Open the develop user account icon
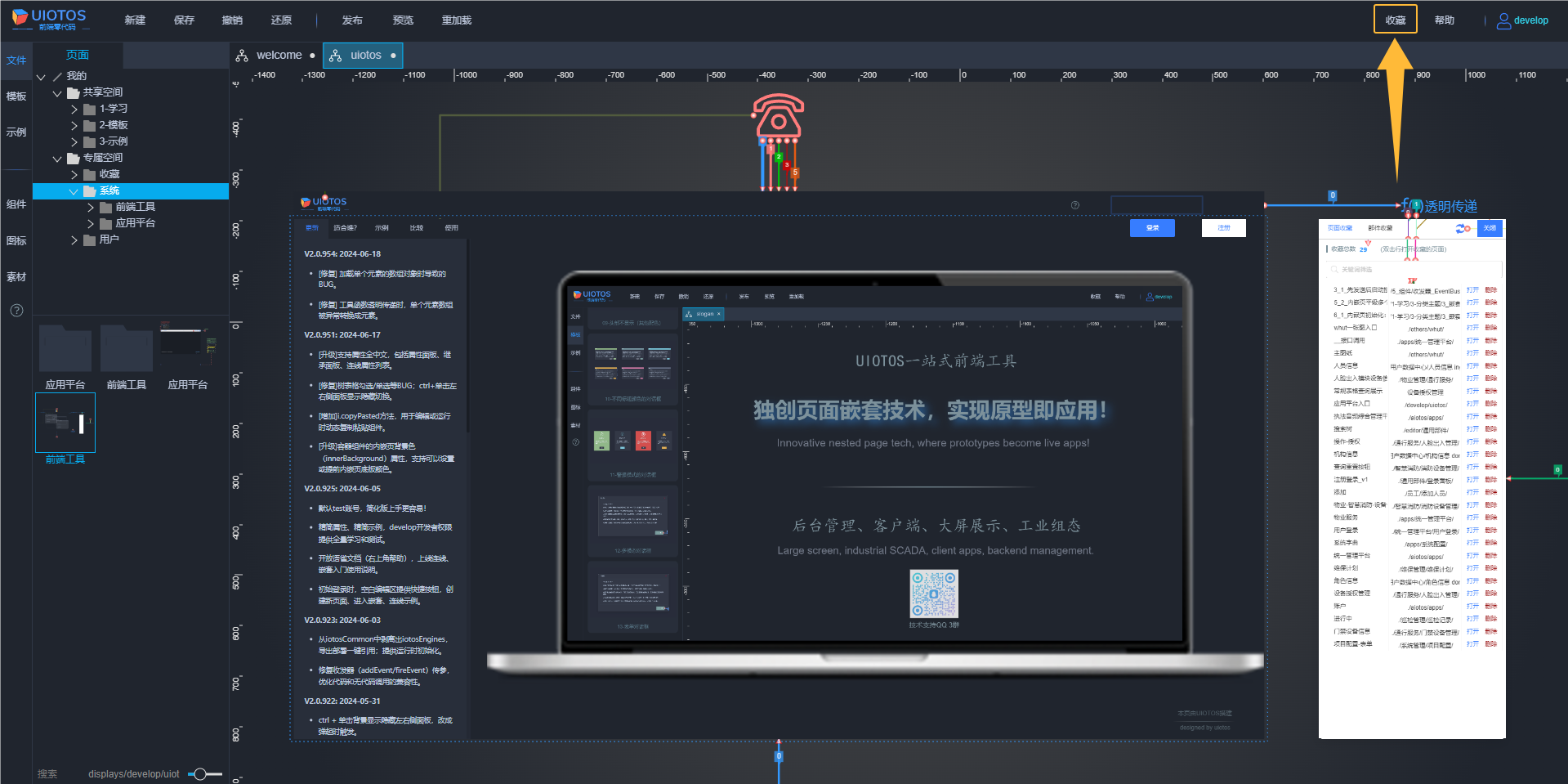Screen dimensions: 1568x784 pyautogui.click(x=1503, y=20)
